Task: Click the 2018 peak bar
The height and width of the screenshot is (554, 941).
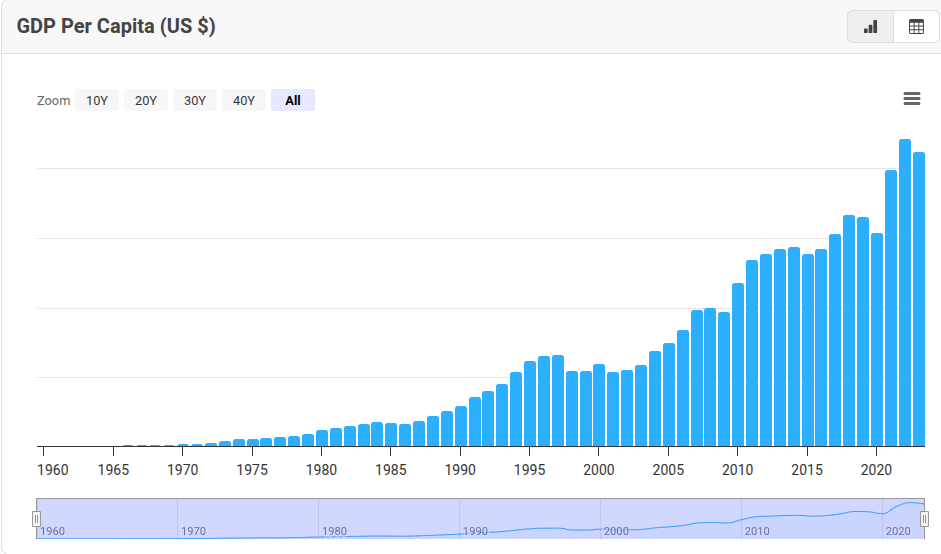Action: click(849, 331)
